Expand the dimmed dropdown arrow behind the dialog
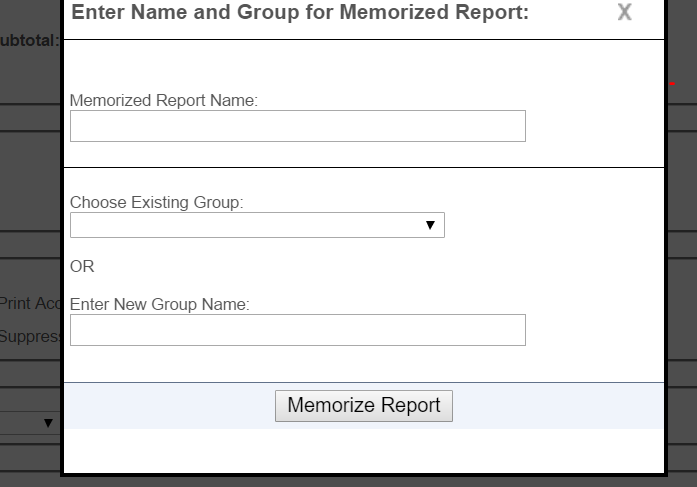697x487 pixels. pyautogui.click(x=48, y=423)
